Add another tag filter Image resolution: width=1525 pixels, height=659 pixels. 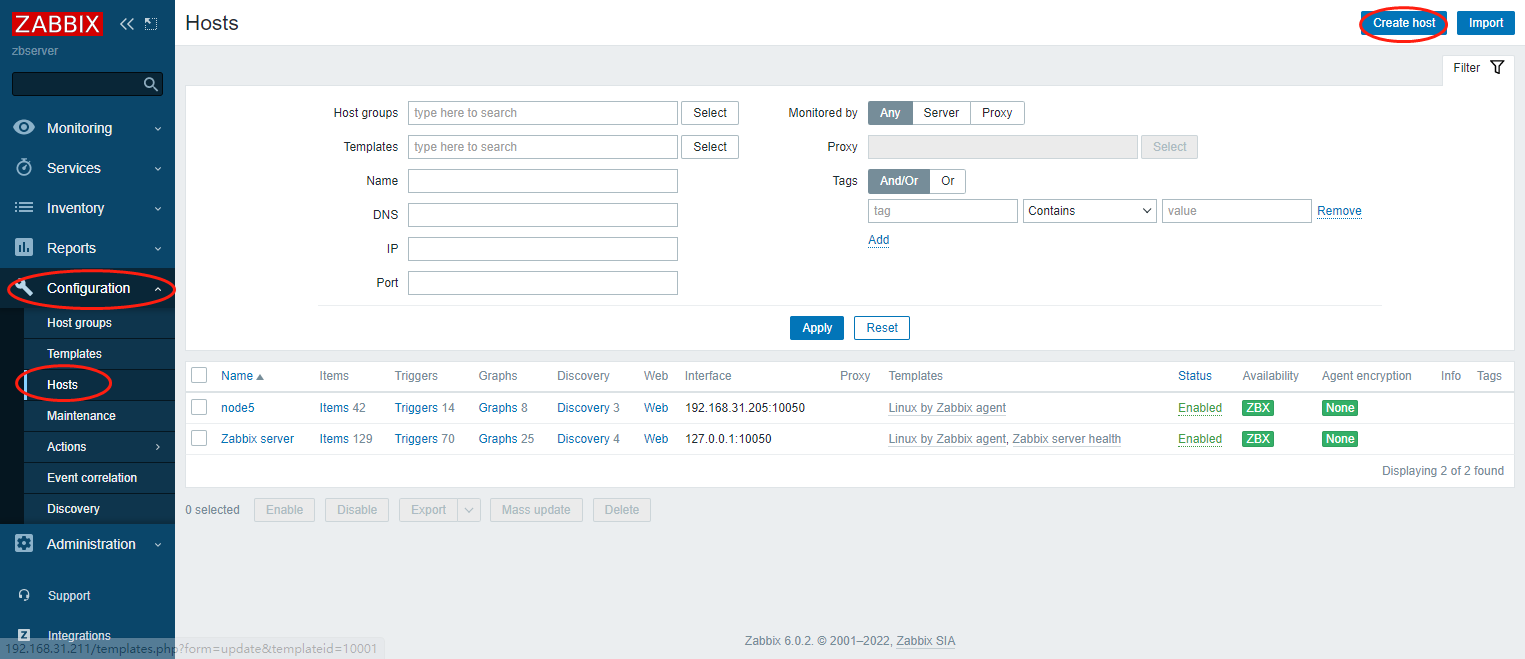(878, 240)
